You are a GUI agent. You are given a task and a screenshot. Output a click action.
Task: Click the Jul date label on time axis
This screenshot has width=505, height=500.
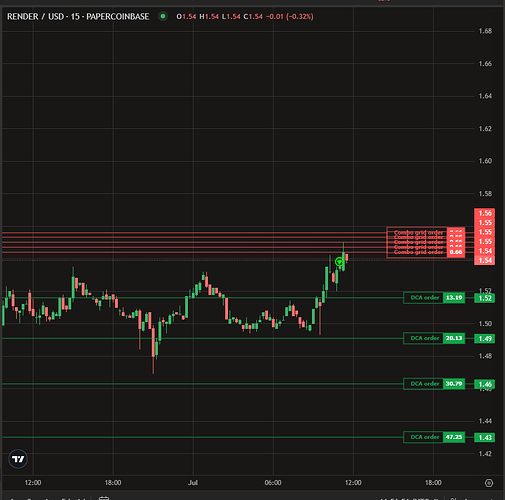click(193, 483)
